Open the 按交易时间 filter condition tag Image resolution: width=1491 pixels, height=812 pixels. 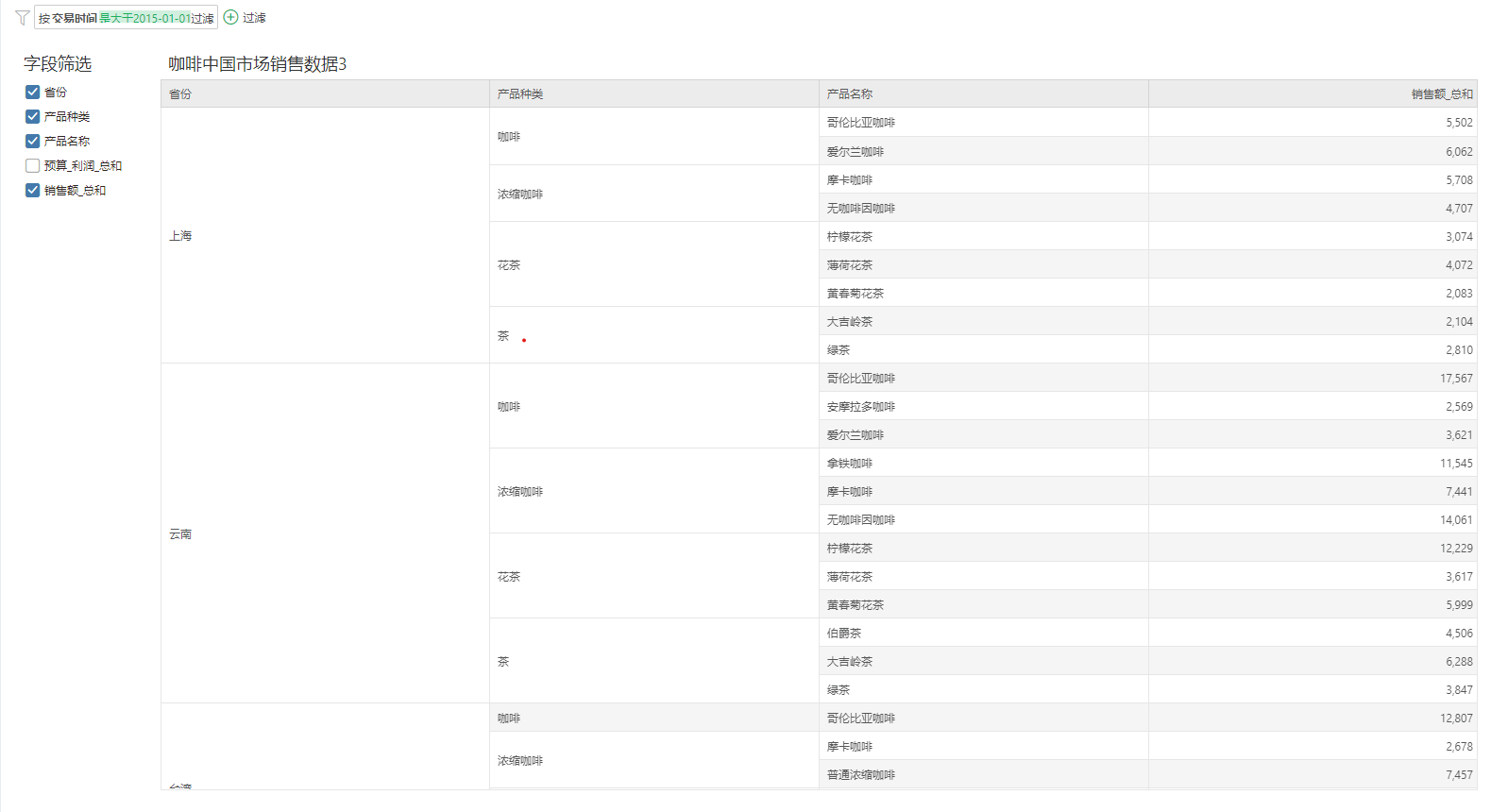[126, 18]
